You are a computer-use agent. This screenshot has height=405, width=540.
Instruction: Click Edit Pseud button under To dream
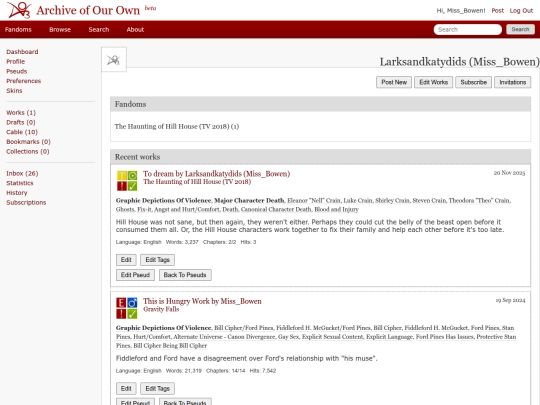(x=135, y=275)
